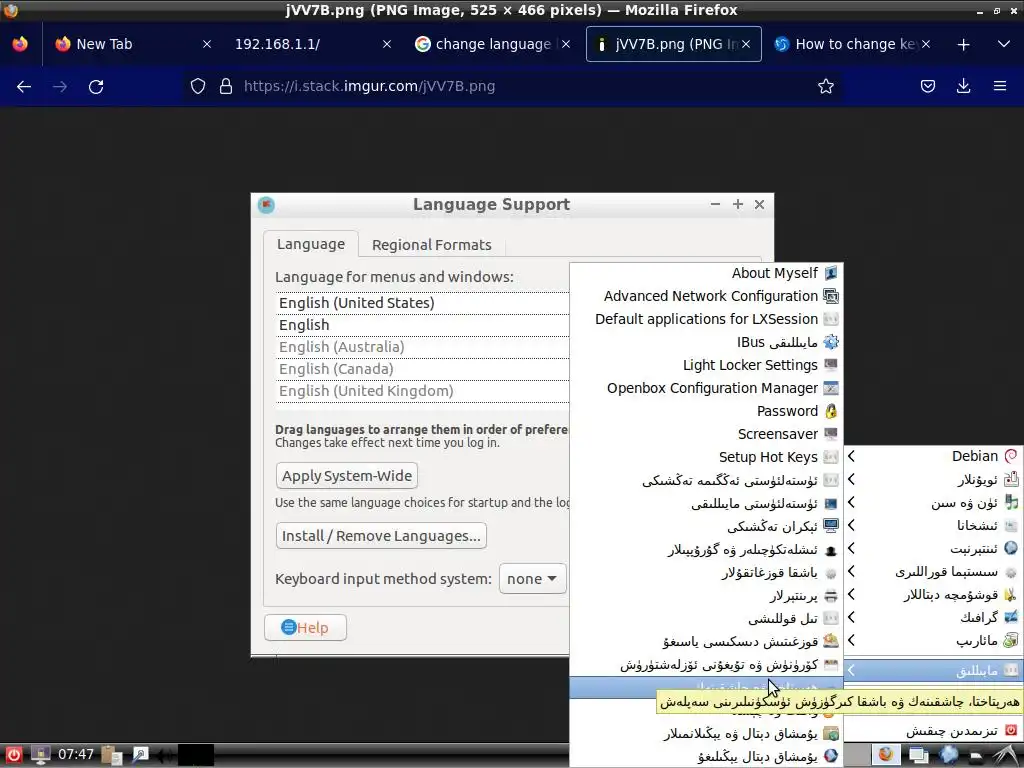Click the graphics category icon (گرافىك)
This screenshot has width=1024, height=768.
pos(1011,617)
